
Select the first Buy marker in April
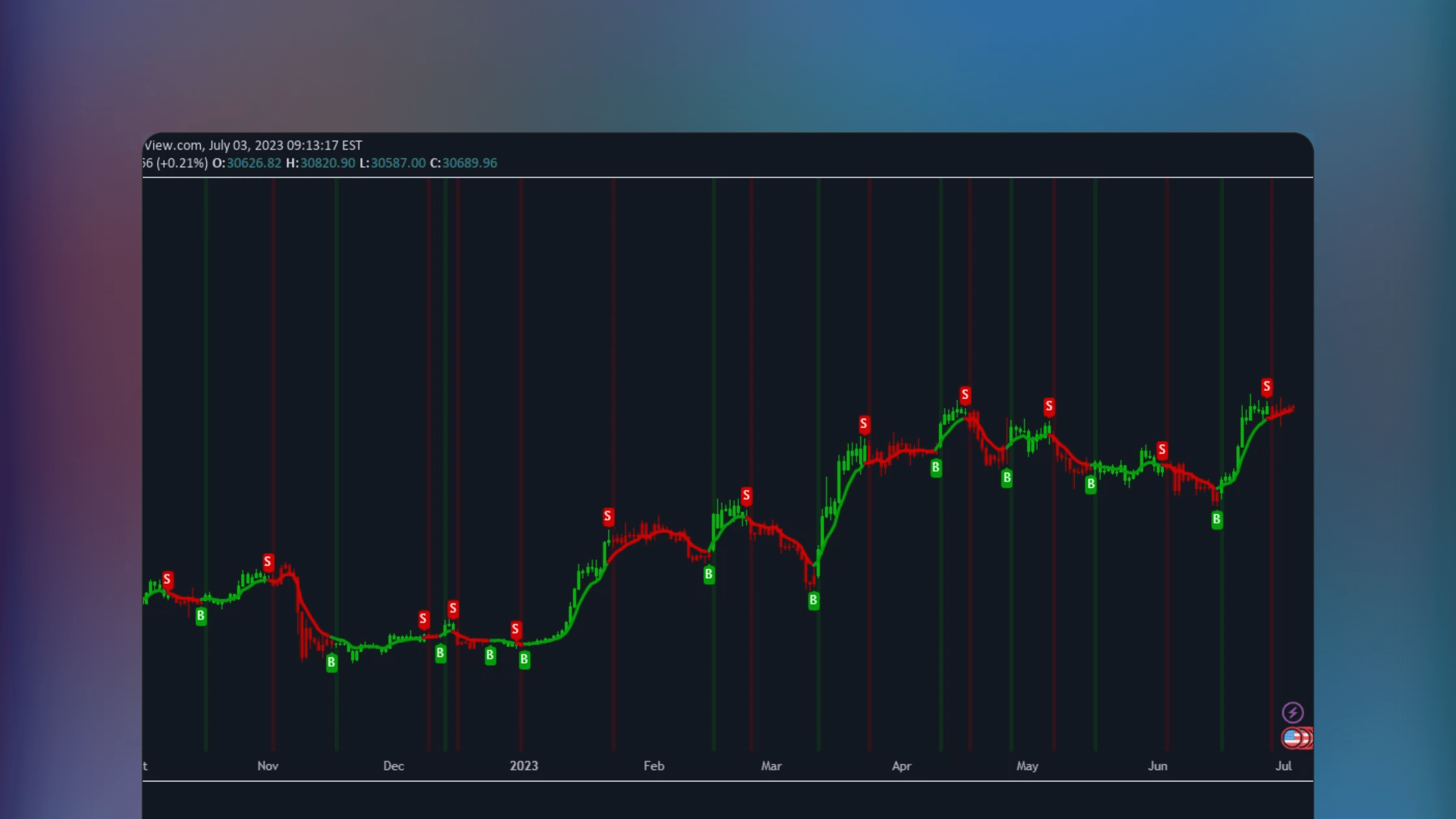936,468
